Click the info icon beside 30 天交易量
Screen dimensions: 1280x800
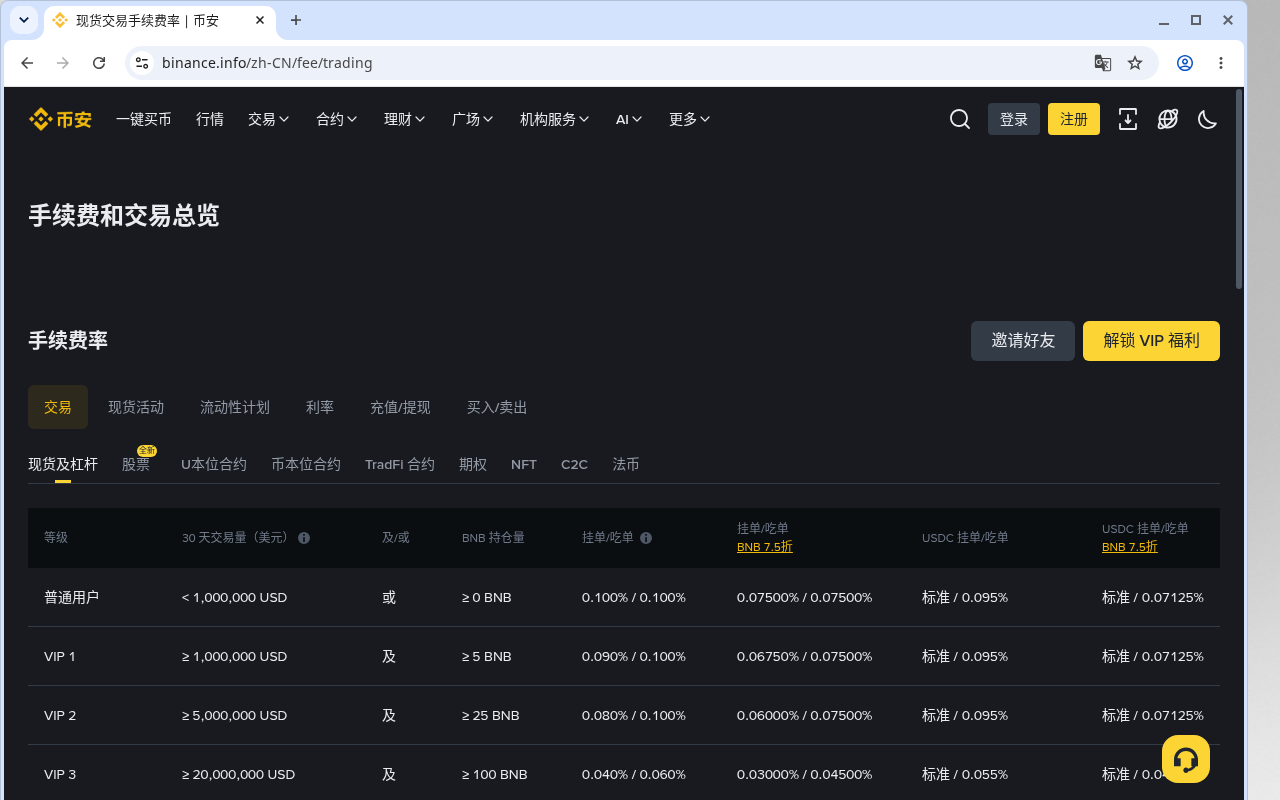304,538
